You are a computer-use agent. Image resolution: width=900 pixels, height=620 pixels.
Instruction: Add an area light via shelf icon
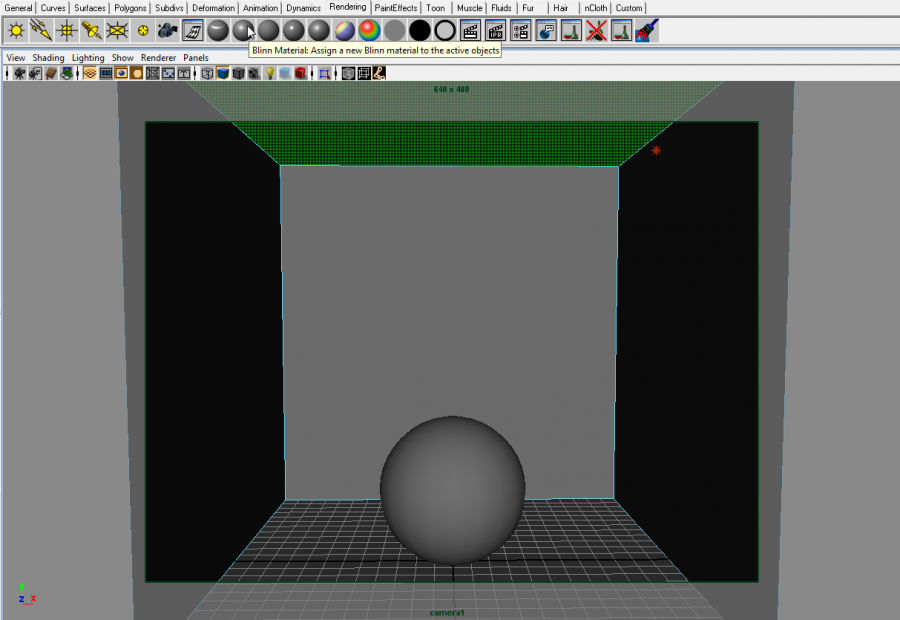point(117,31)
